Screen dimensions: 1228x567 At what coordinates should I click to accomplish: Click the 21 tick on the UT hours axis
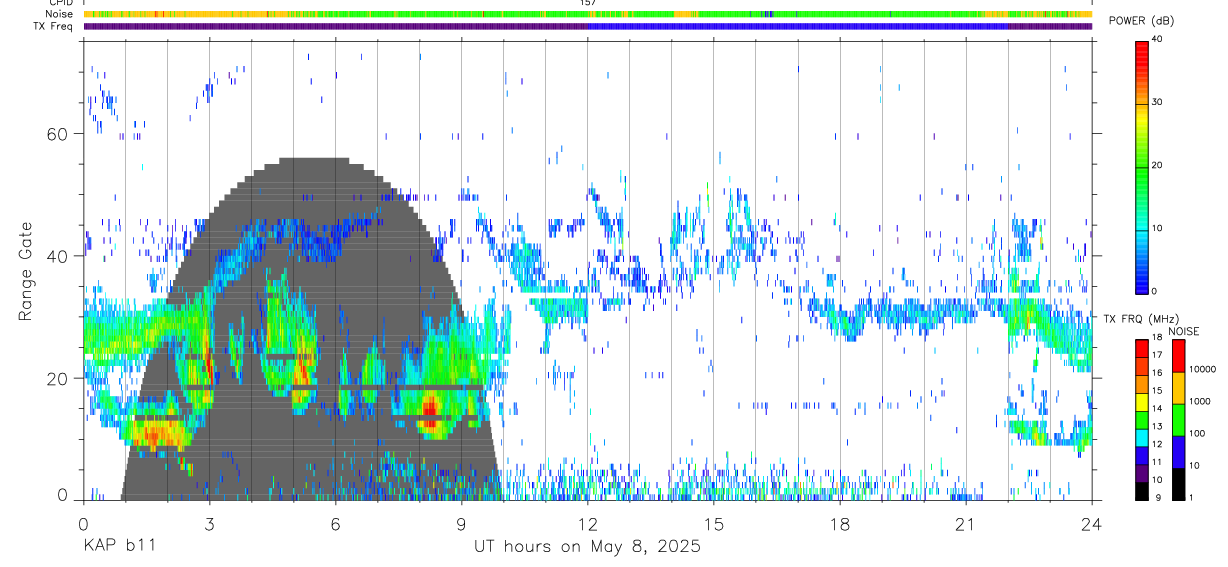966,523
